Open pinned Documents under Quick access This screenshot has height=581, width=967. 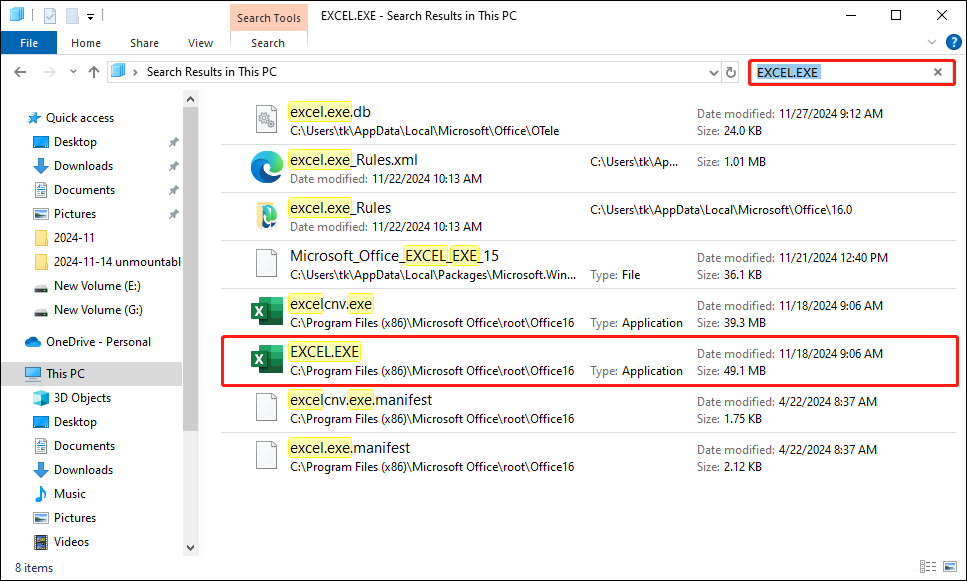click(84, 190)
